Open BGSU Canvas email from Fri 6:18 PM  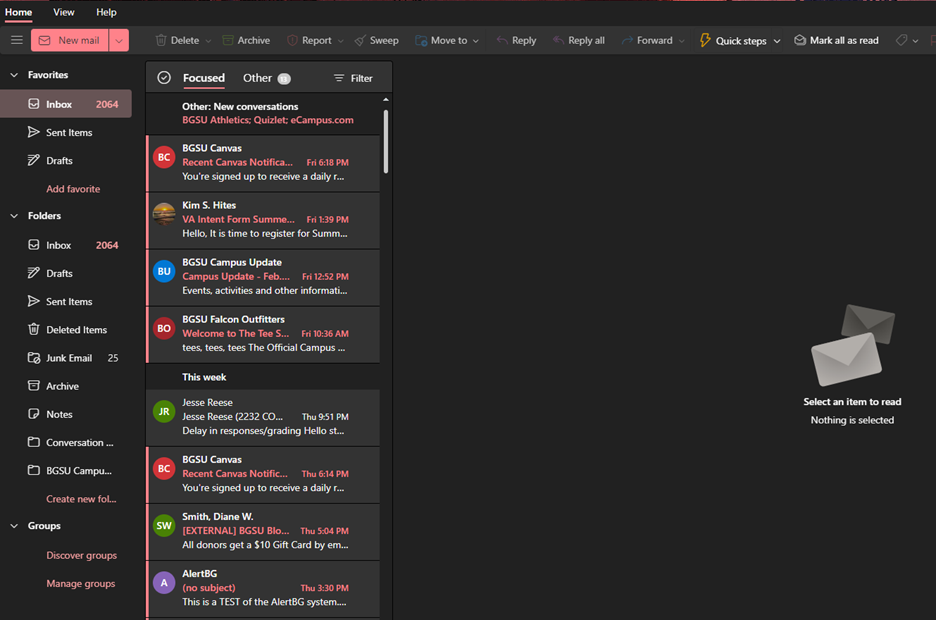point(263,163)
